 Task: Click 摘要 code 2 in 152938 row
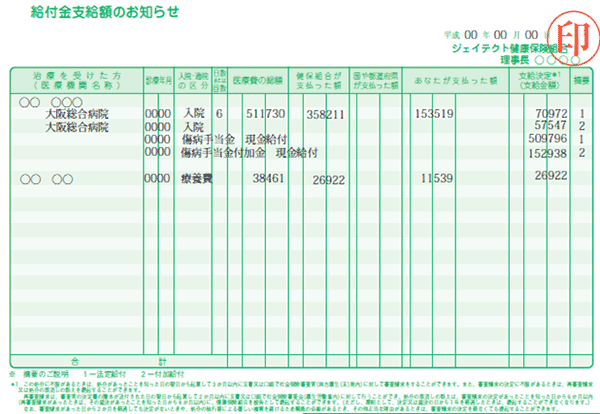click(582, 153)
